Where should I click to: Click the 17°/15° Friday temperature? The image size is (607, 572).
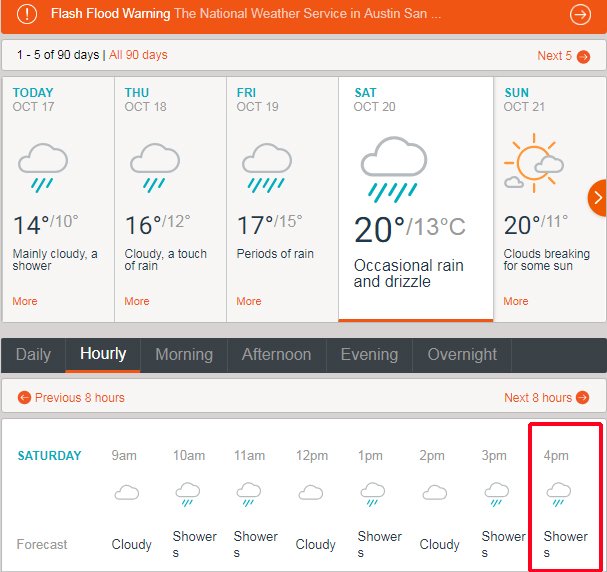269,225
